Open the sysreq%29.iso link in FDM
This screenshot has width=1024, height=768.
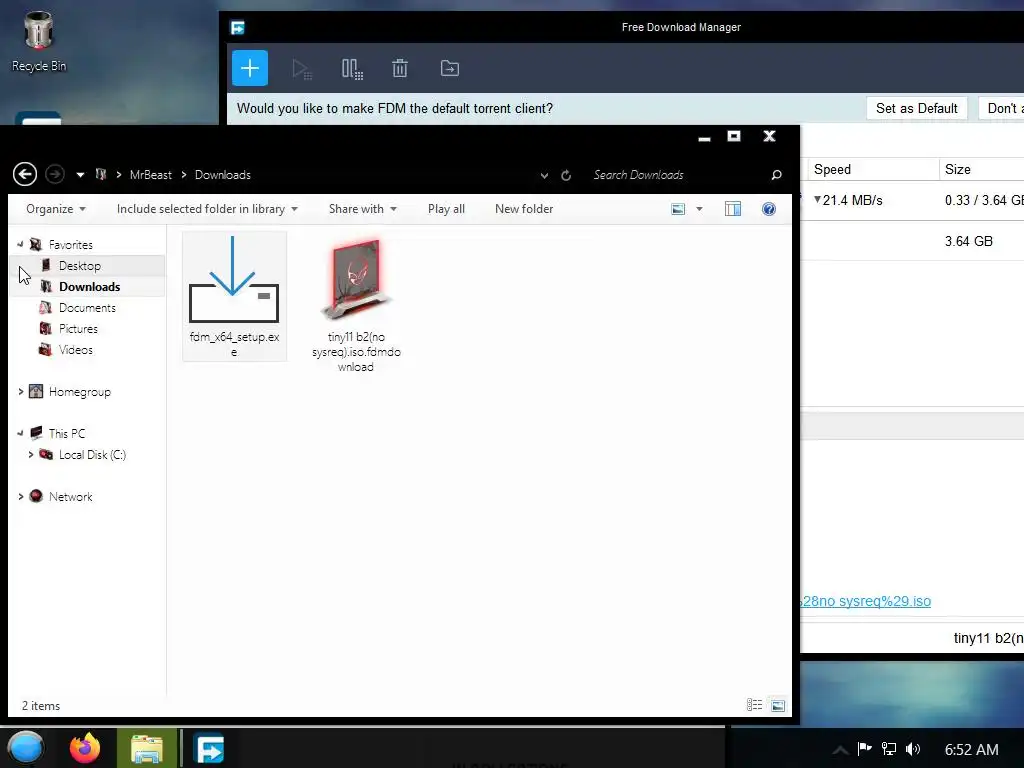(x=866, y=601)
